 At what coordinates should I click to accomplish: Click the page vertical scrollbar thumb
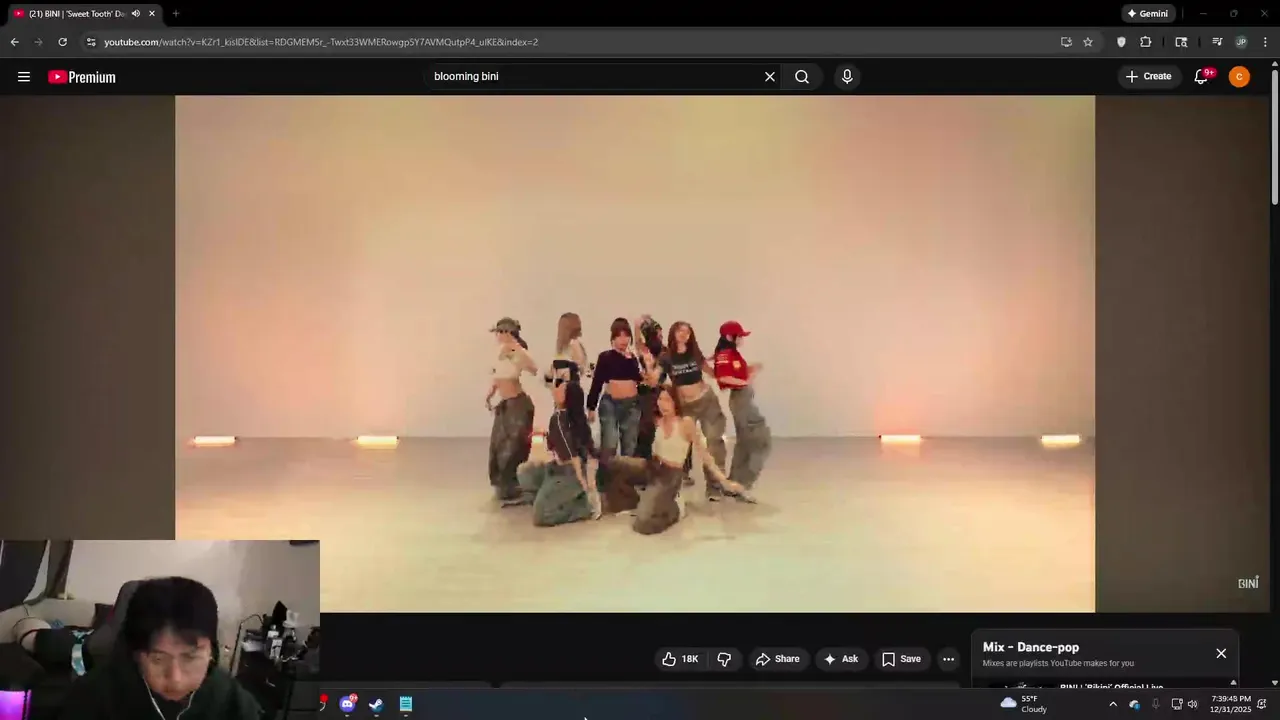[x=1274, y=135]
